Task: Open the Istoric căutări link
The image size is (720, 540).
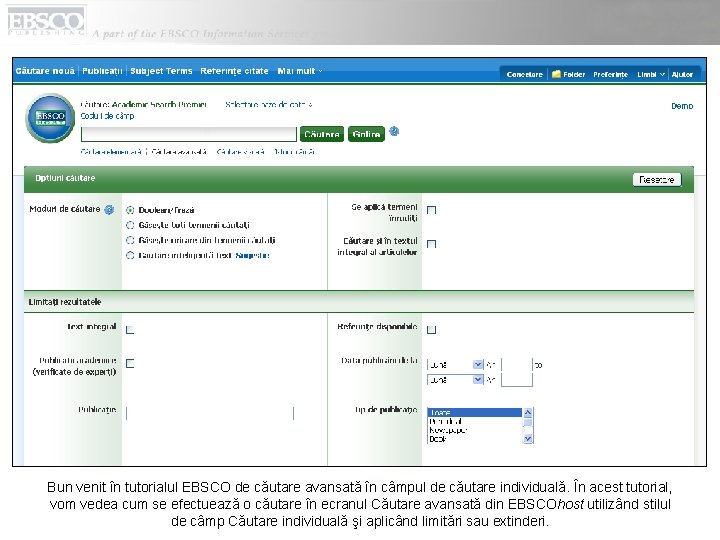Action: 294,152
